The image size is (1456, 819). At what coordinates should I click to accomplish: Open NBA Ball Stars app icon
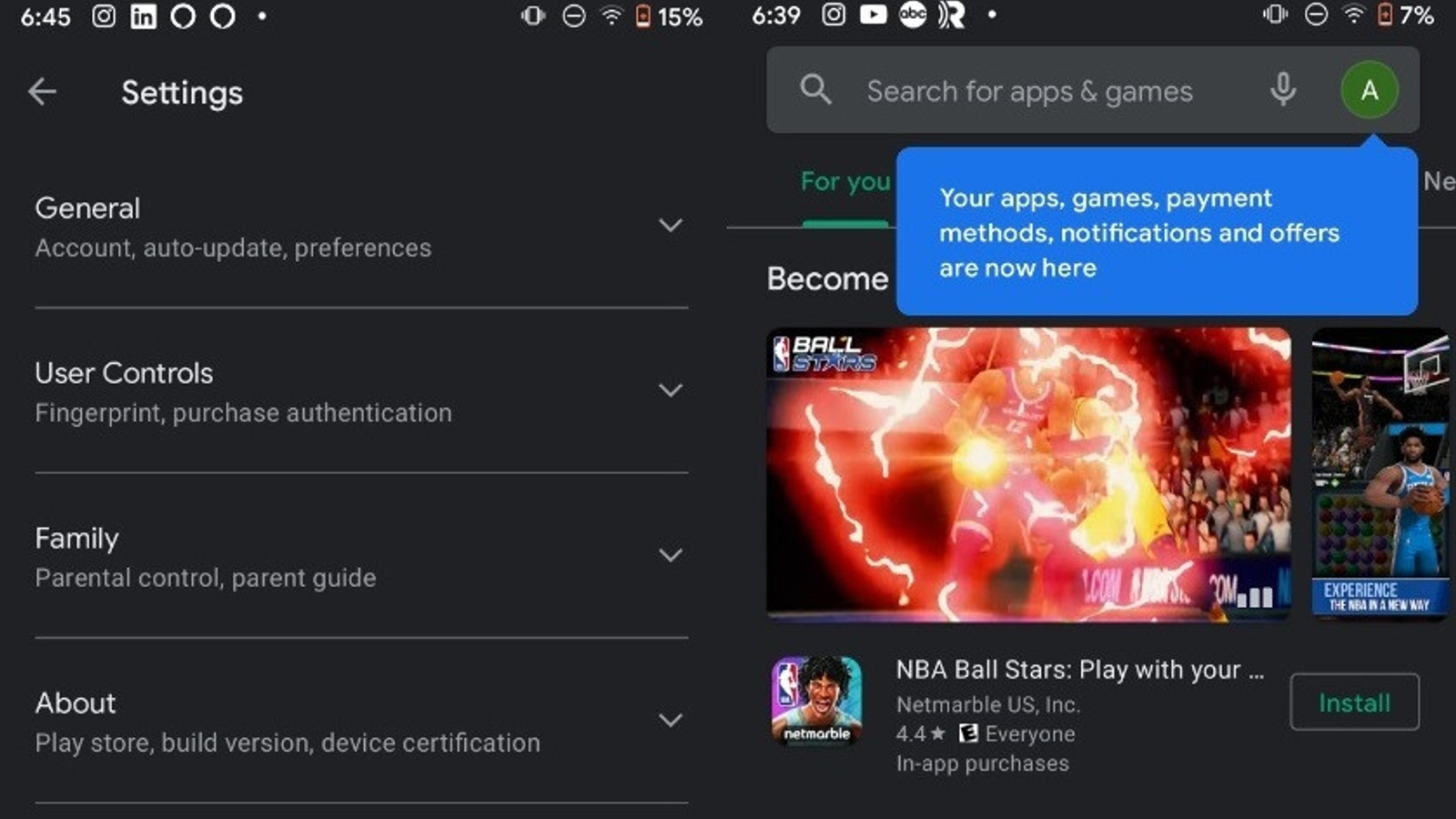(816, 701)
